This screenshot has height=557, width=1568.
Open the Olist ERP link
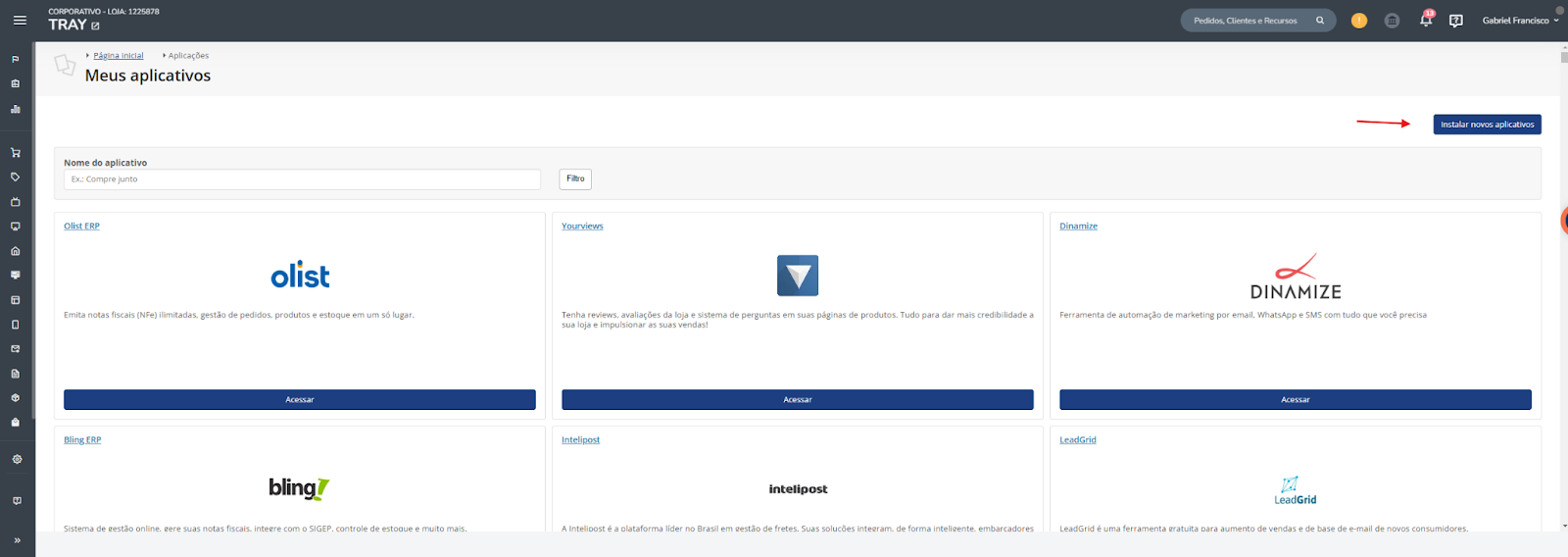click(x=81, y=227)
